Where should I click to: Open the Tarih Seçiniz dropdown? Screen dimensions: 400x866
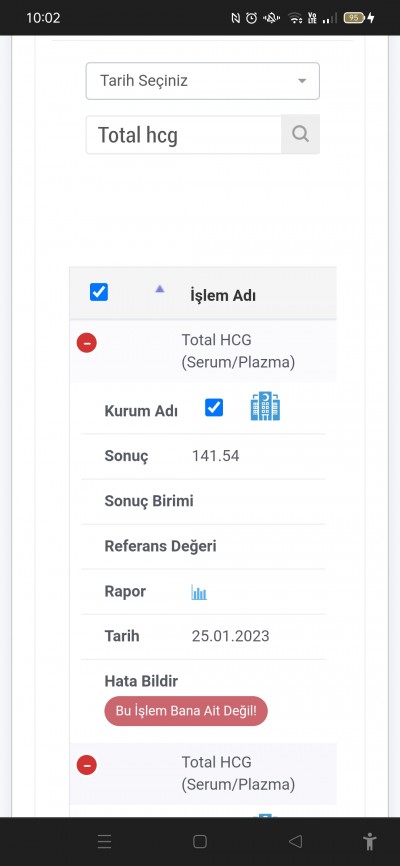pyautogui.click(x=203, y=81)
